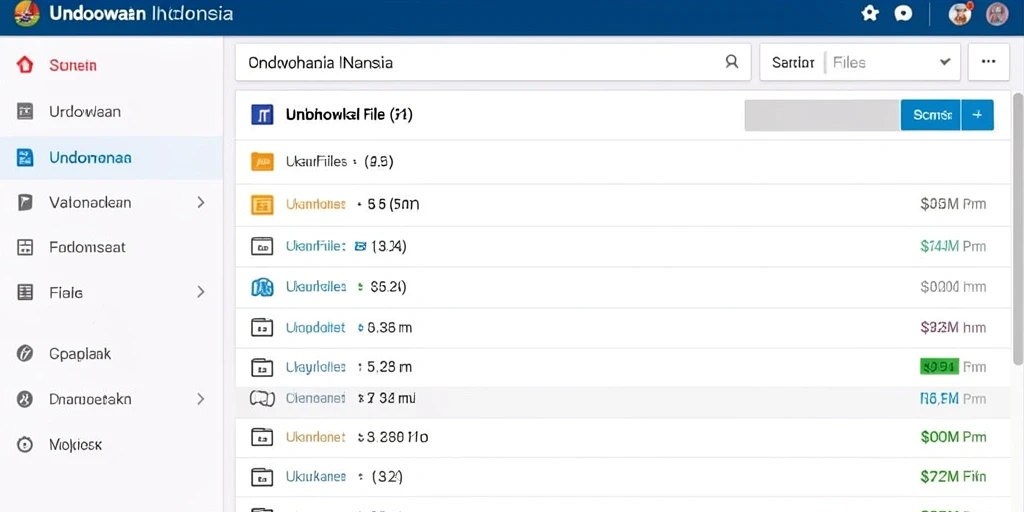Expand the Fiale sidebar section
The image size is (1024, 512).
(x=200, y=292)
